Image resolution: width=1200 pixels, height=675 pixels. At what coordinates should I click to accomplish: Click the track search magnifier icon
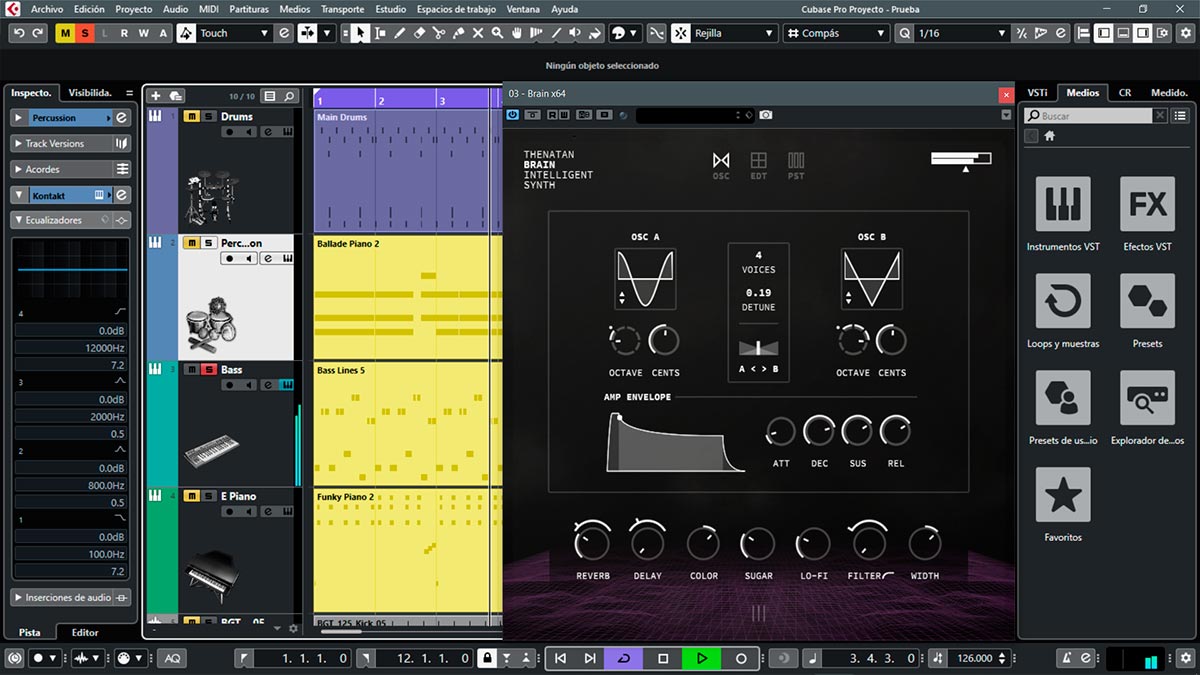(289, 96)
